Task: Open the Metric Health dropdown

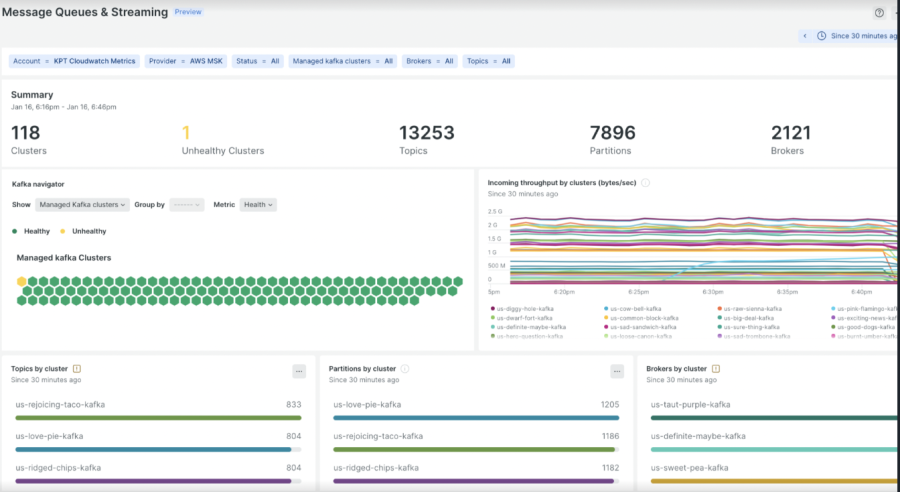Action: point(258,205)
